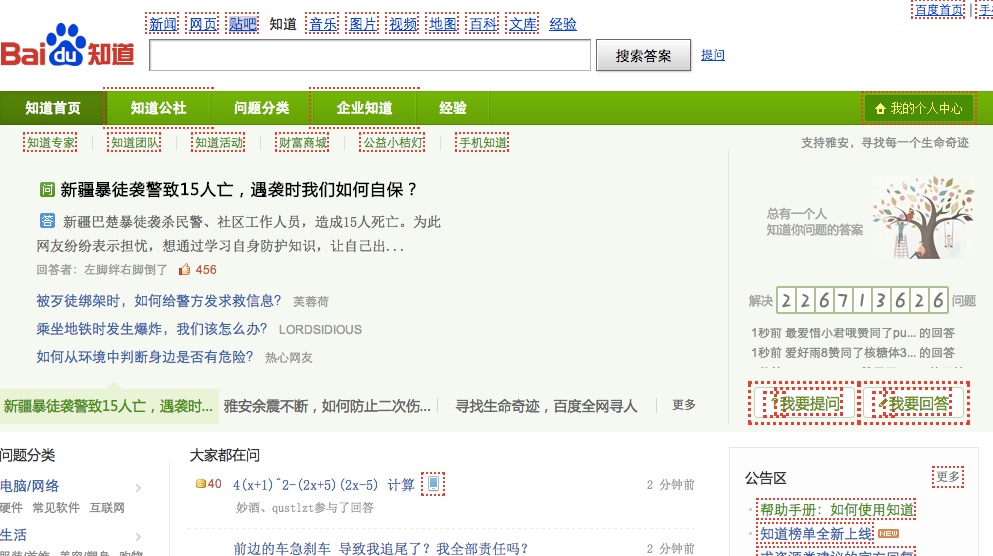Open question 前边的车急刹车 导致我追尾了

pyautogui.click(x=380, y=548)
